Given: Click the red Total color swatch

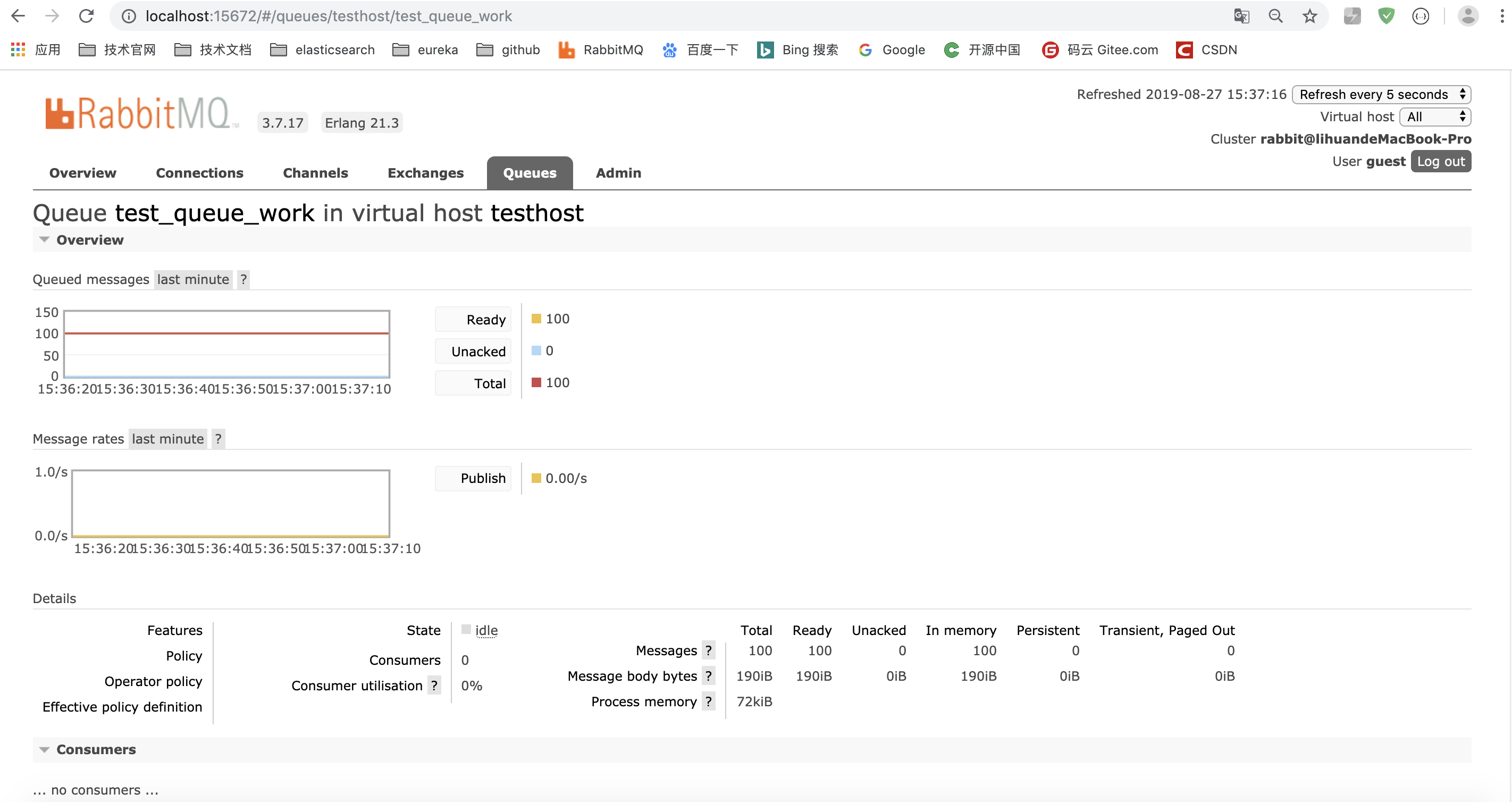Looking at the screenshot, I should (536, 382).
